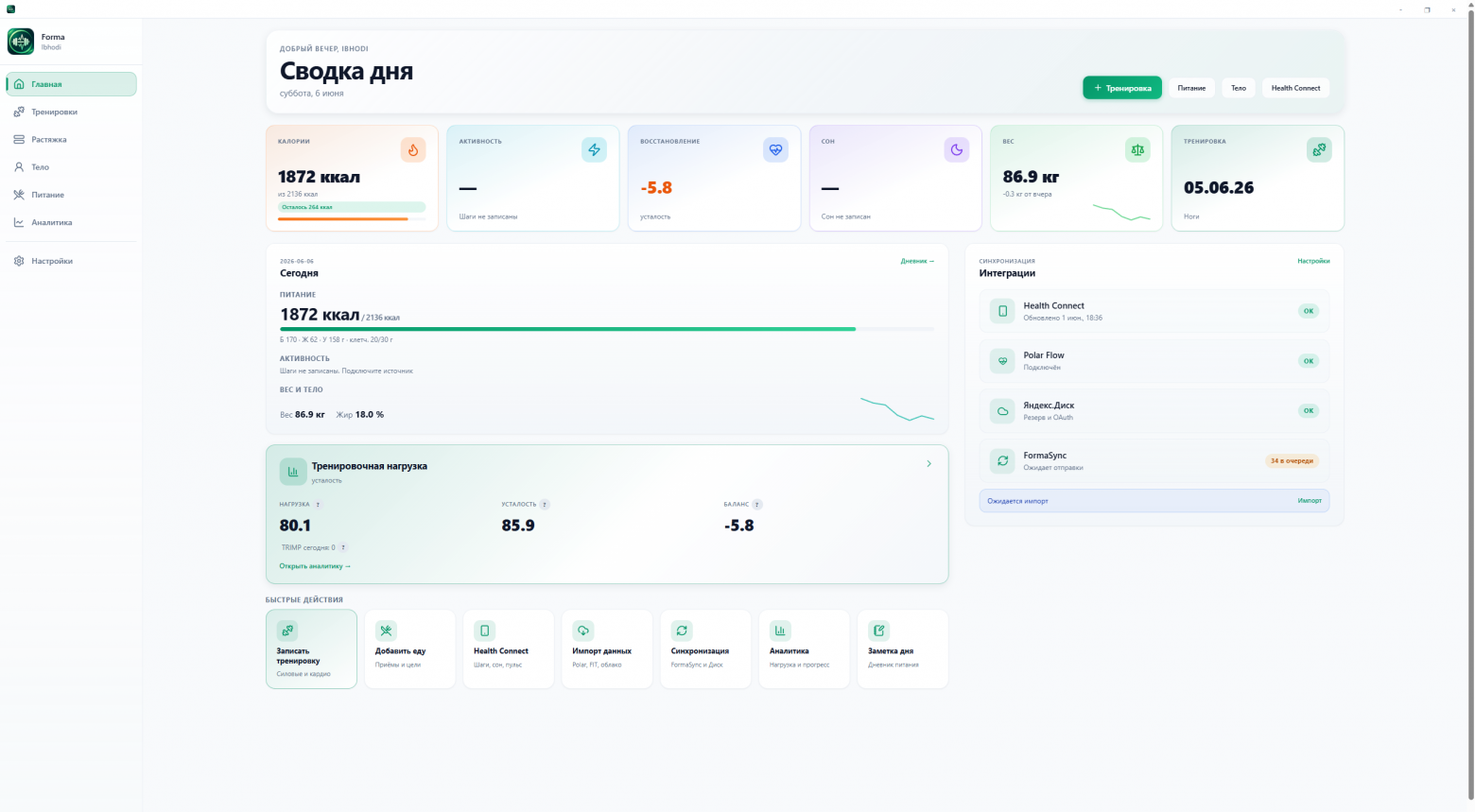Click the lightning icon in Активность card
The width and height of the screenshot is (1475, 812).
pos(594,149)
